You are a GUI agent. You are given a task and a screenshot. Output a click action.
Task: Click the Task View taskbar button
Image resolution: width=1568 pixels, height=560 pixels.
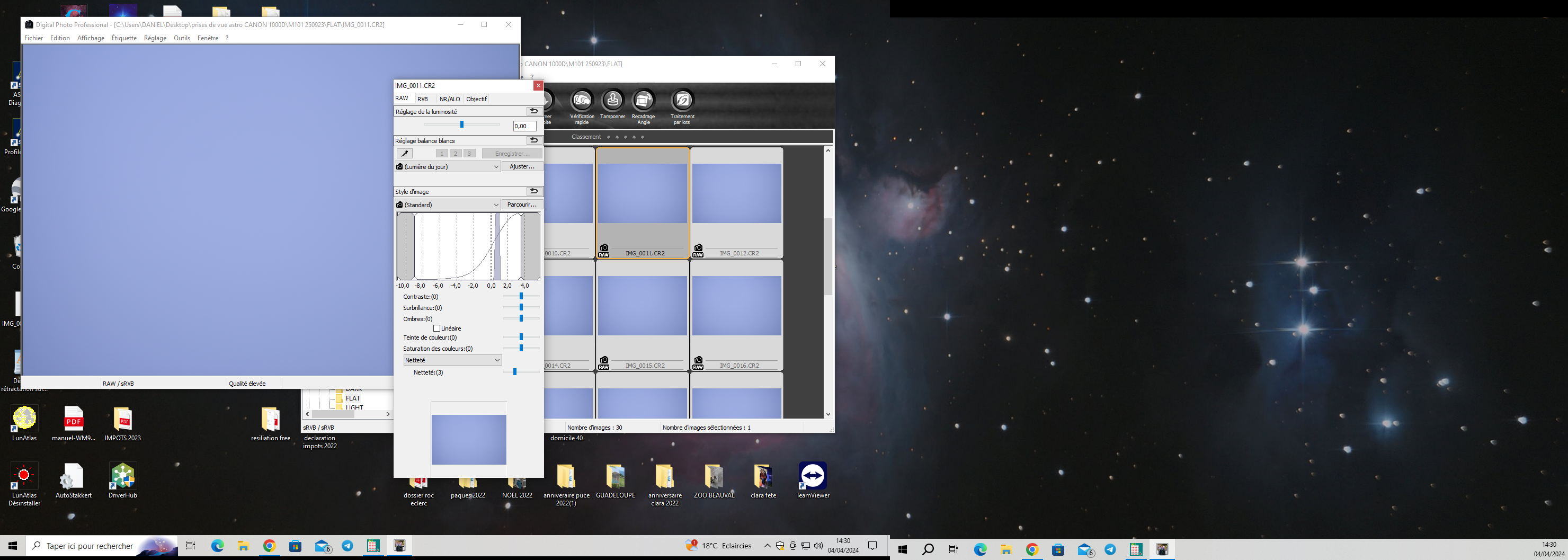point(191,546)
